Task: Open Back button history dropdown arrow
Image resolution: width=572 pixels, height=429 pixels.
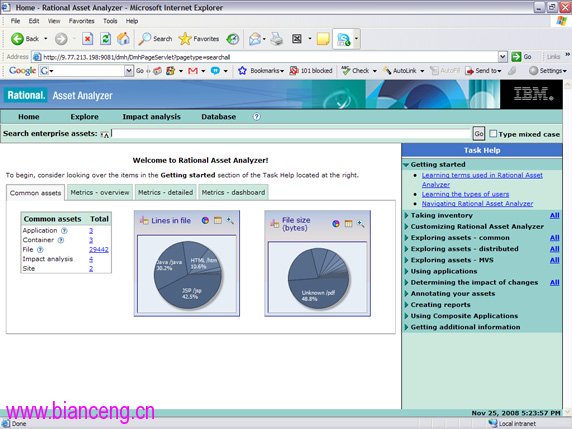Action: [46, 39]
